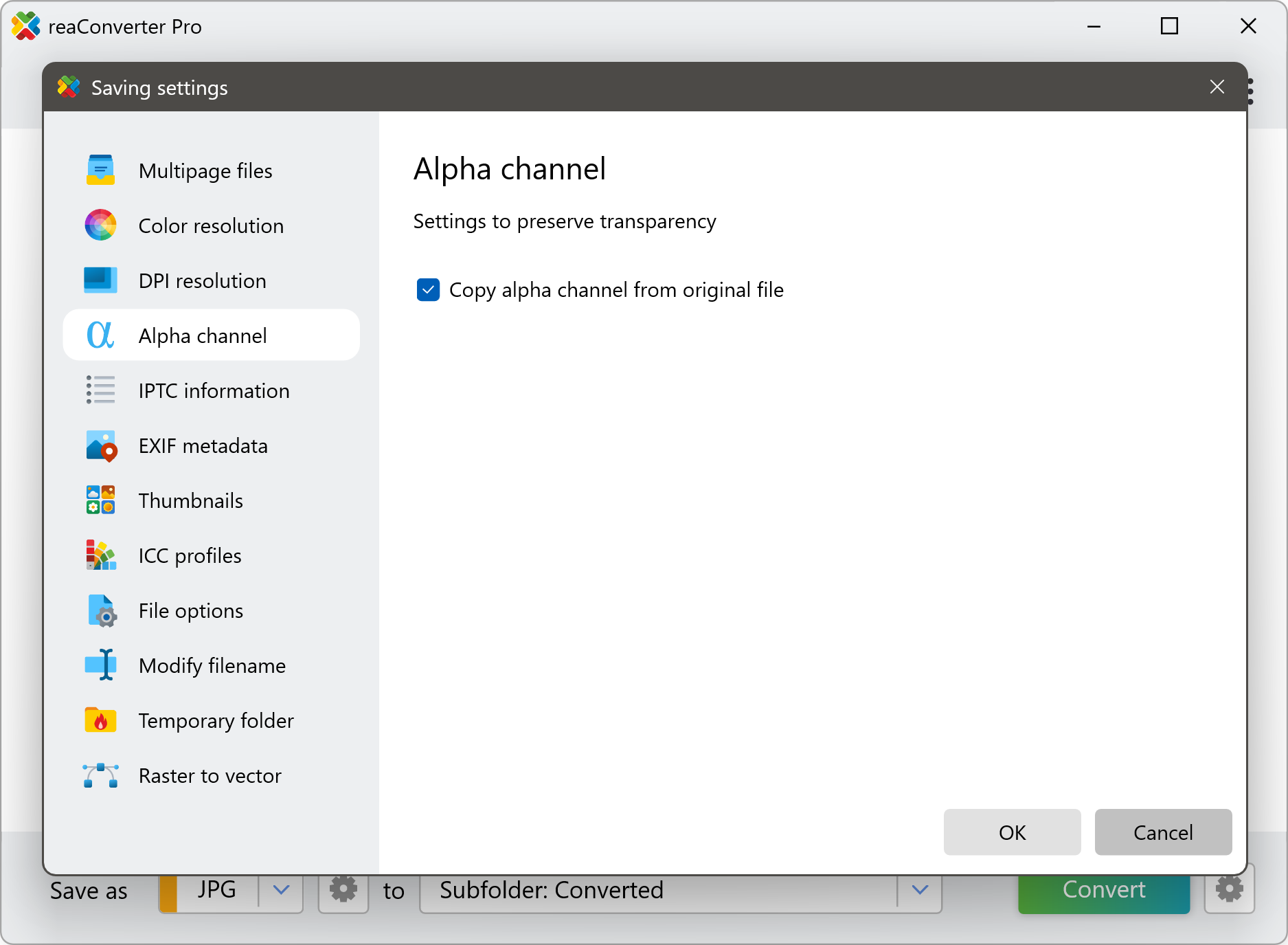1288x945 pixels.
Task: Expand the Subfolder: Converted destination dropdown
Action: tap(920, 890)
